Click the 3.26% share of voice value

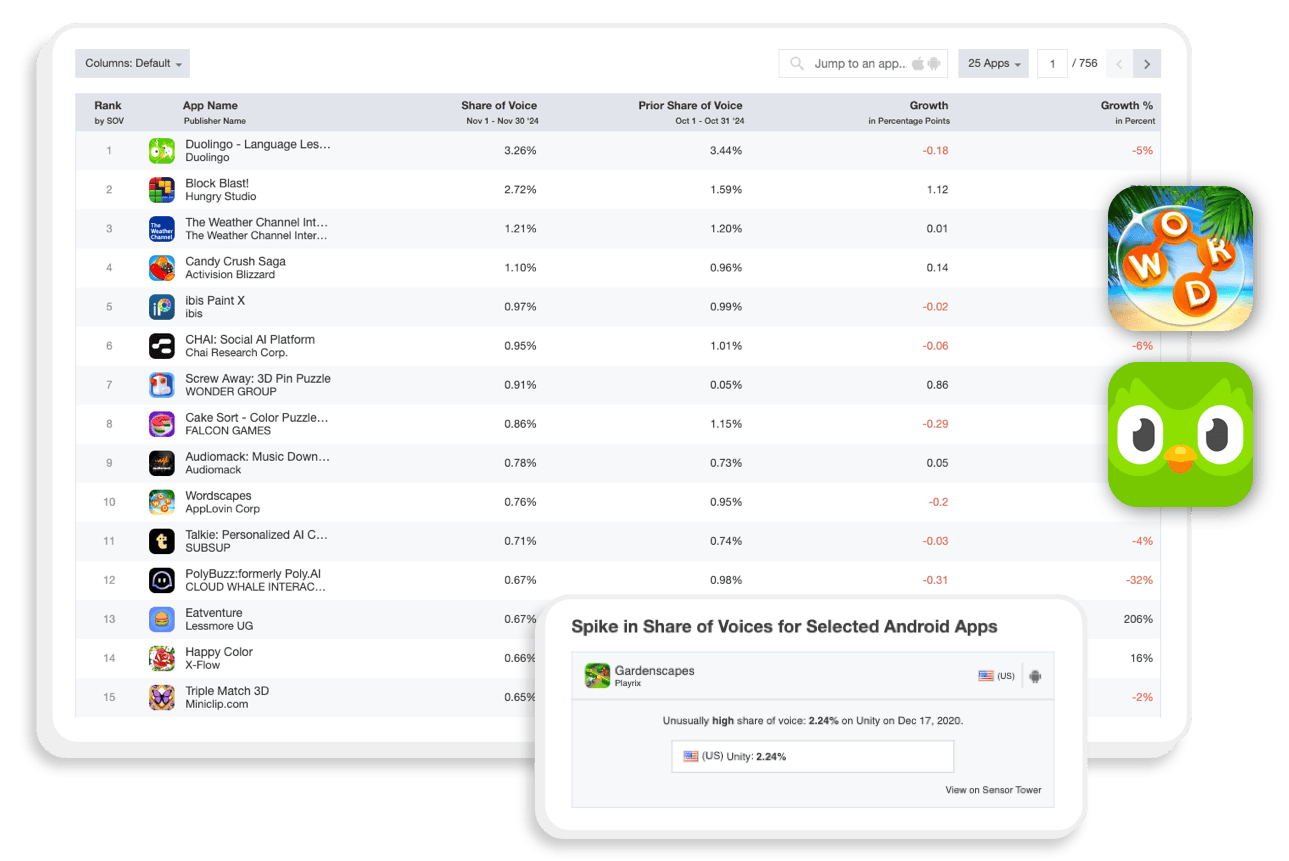tap(520, 151)
